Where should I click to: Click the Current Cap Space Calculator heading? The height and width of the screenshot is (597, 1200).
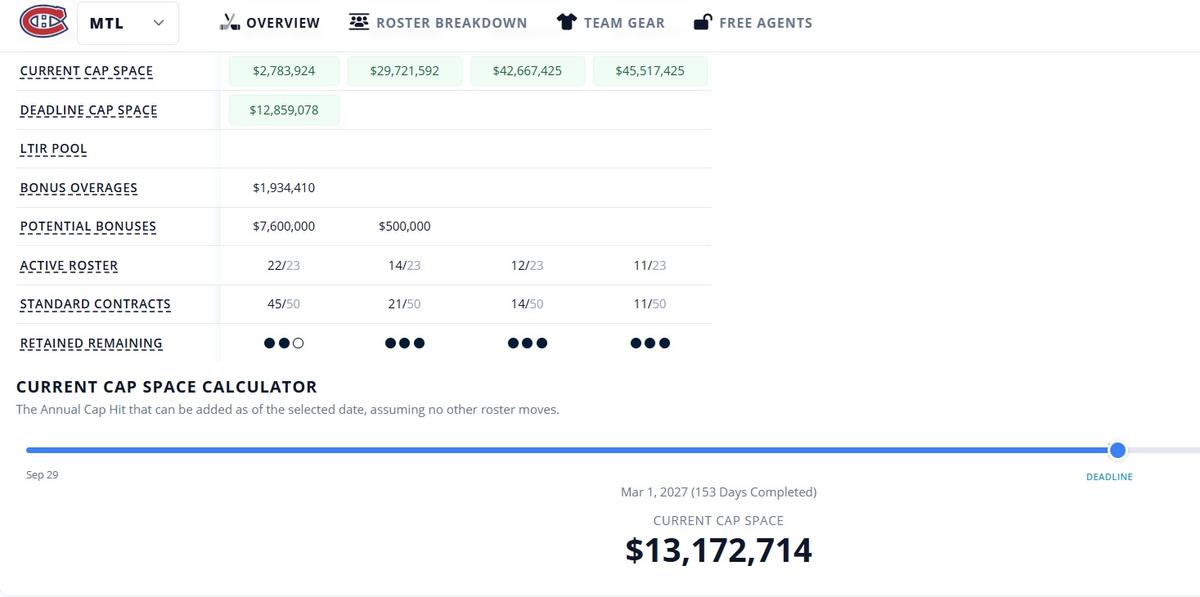point(166,387)
